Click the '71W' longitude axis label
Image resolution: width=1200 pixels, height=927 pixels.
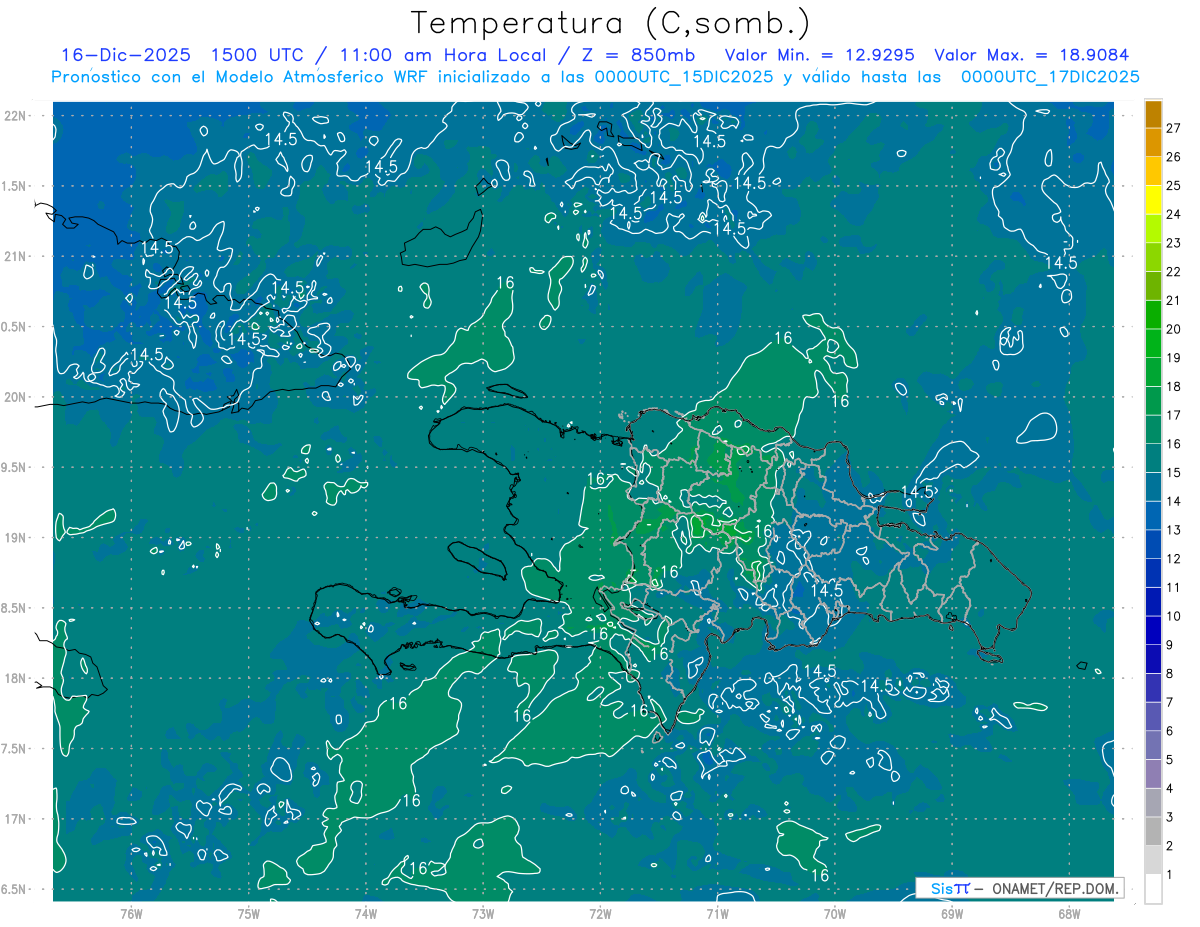(717, 913)
